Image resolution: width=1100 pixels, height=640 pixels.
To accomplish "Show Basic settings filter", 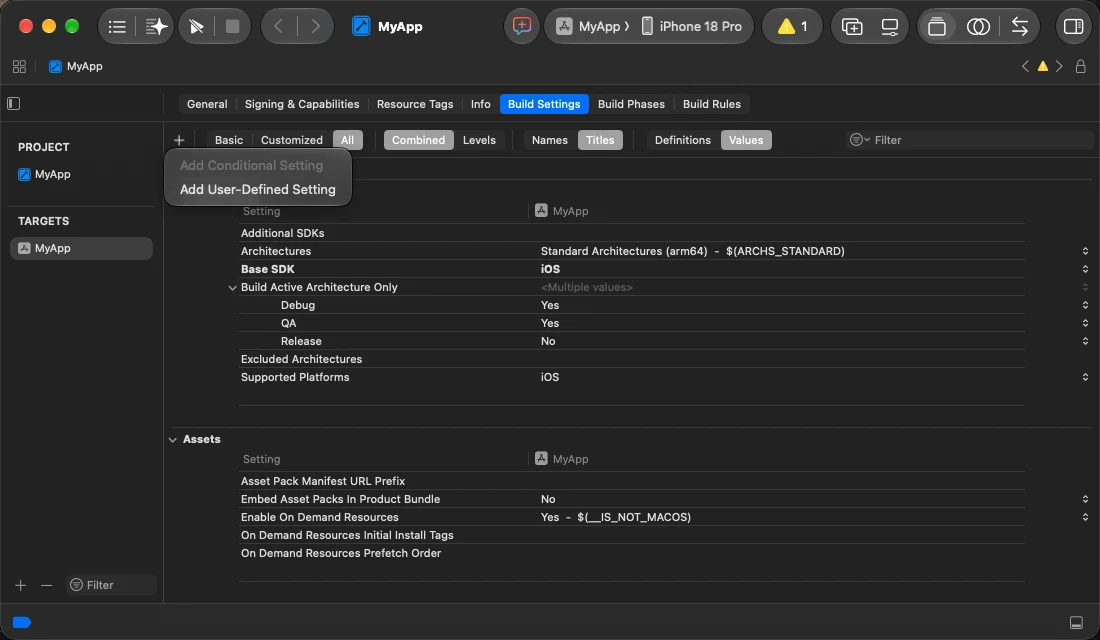I will [229, 140].
